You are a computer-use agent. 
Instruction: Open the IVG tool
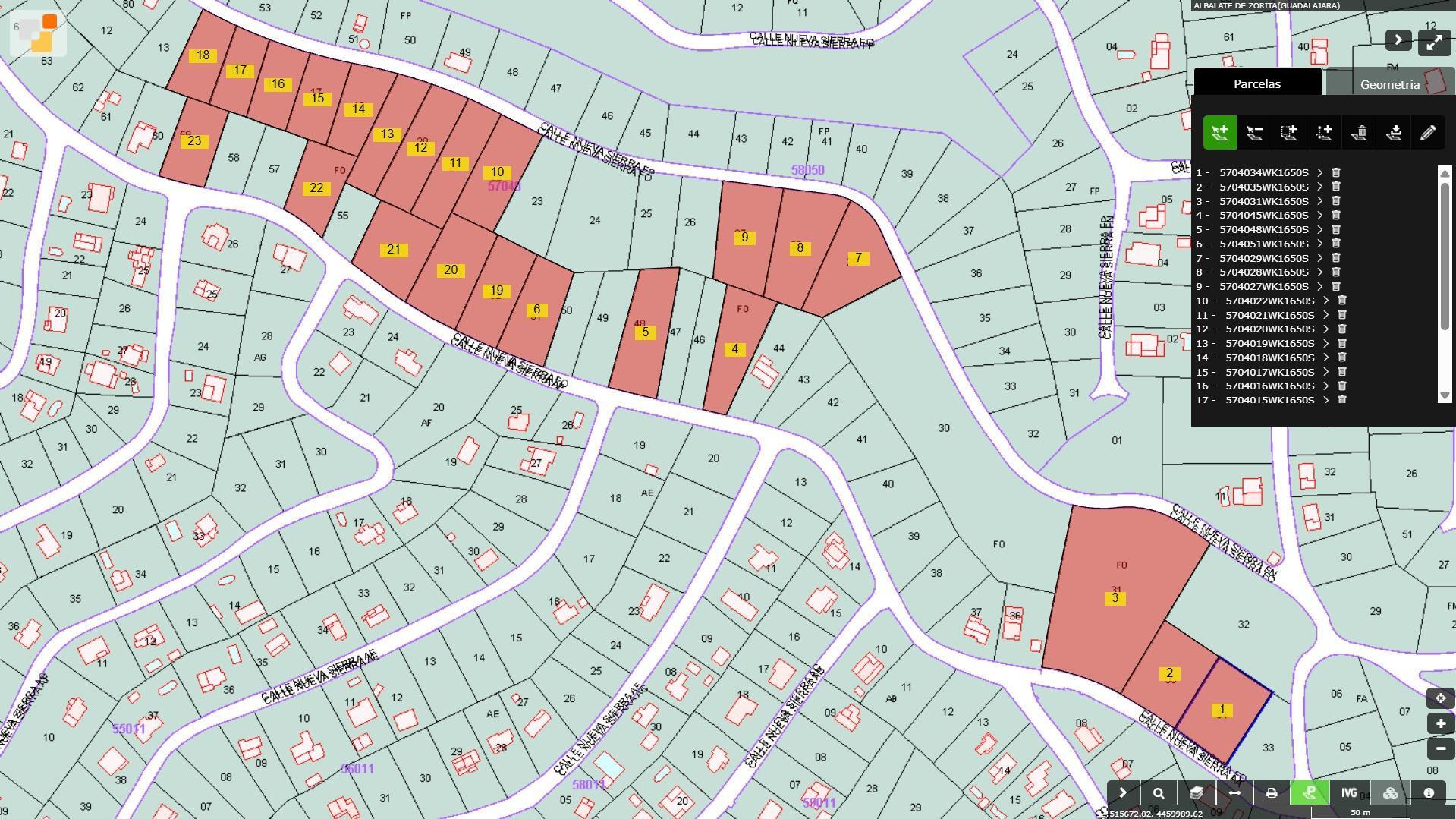coord(1348,793)
